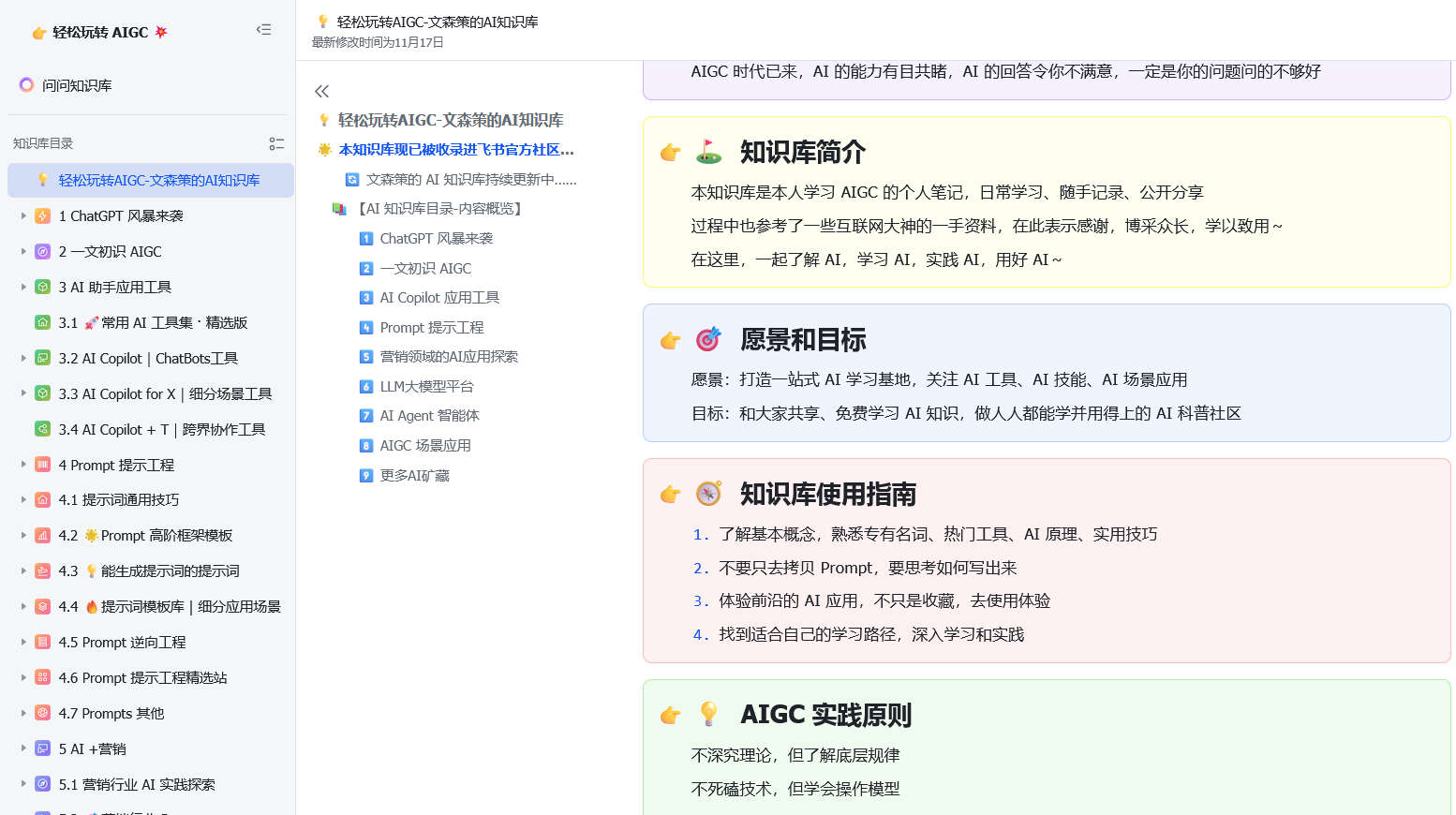Go to outline item 3 AI Copilot 应用工具
Screen dimensions: 1456x815
(439, 297)
